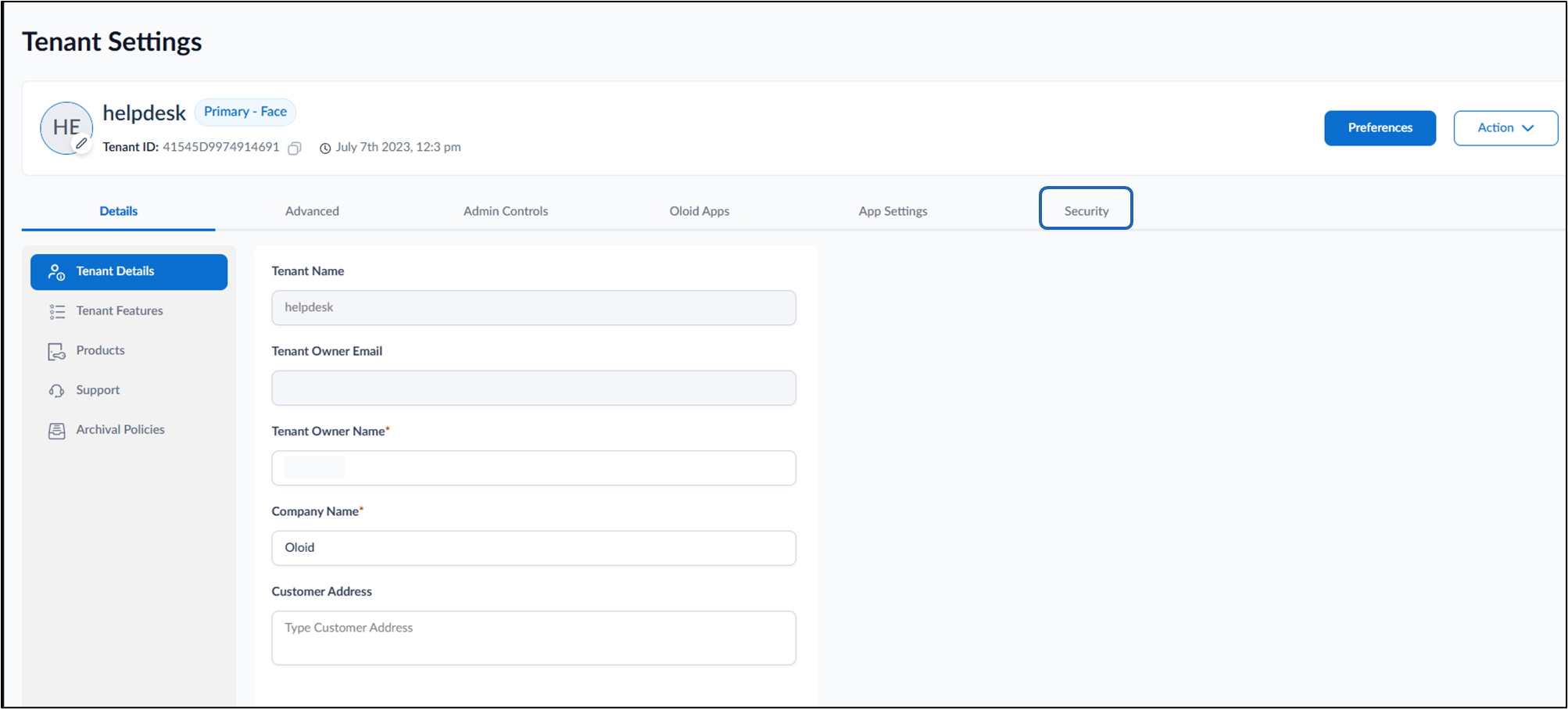Expand the Action dropdown button
This screenshot has width=1568, height=709.
pos(1505,128)
